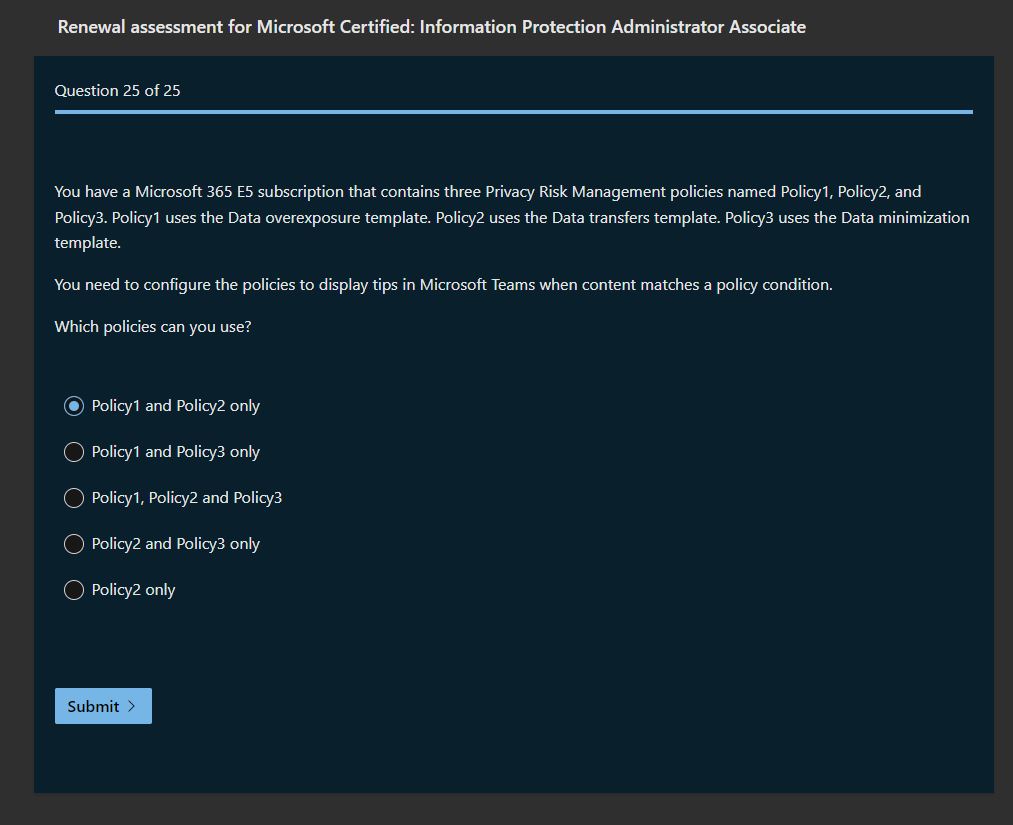The image size is (1013, 825).
Task: Click the 'Policy2 and Policy3 only' label text
Action: 175,544
